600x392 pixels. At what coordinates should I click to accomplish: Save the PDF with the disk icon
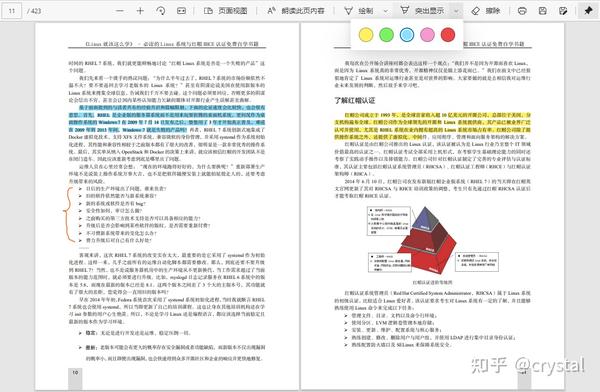pyautogui.click(x=543, y=11)
